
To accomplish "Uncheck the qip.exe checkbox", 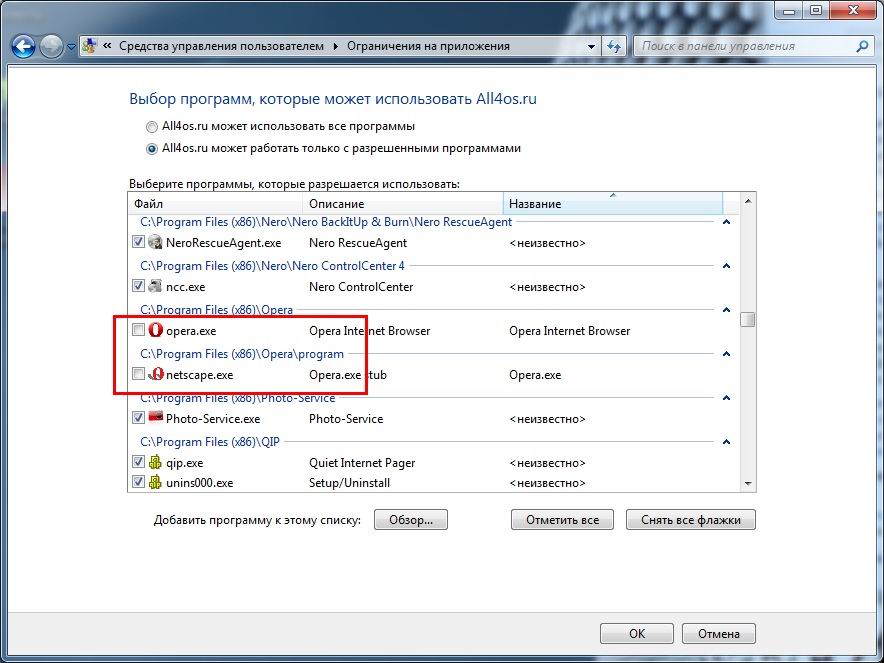I will (x=138, y=462).
